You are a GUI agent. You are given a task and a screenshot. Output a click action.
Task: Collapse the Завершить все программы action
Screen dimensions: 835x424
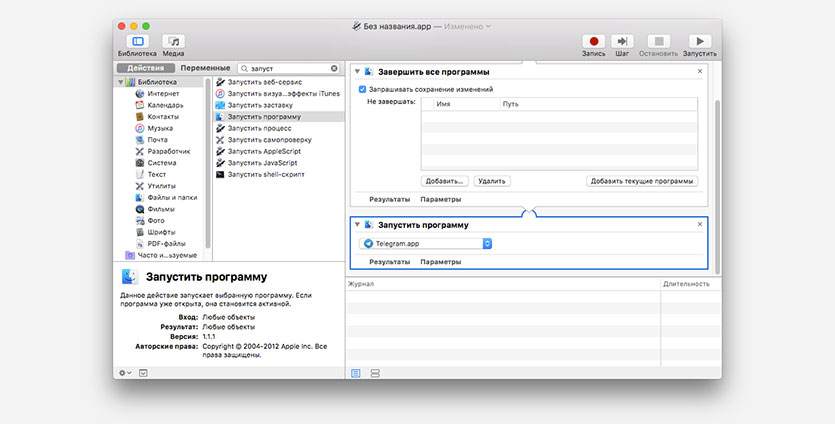click(356, 72)
